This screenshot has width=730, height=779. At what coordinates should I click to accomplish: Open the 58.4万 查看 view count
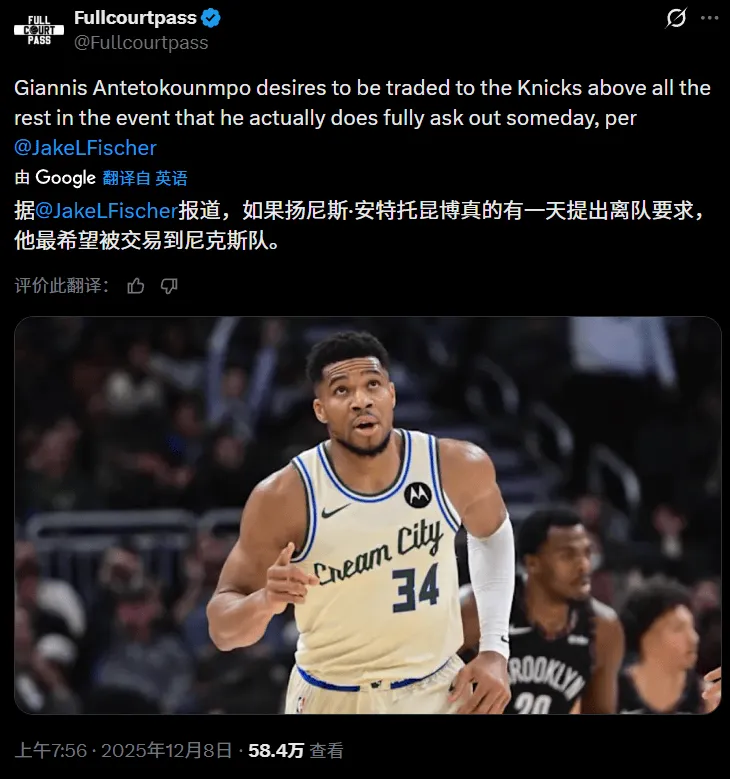tap(296, 750)
